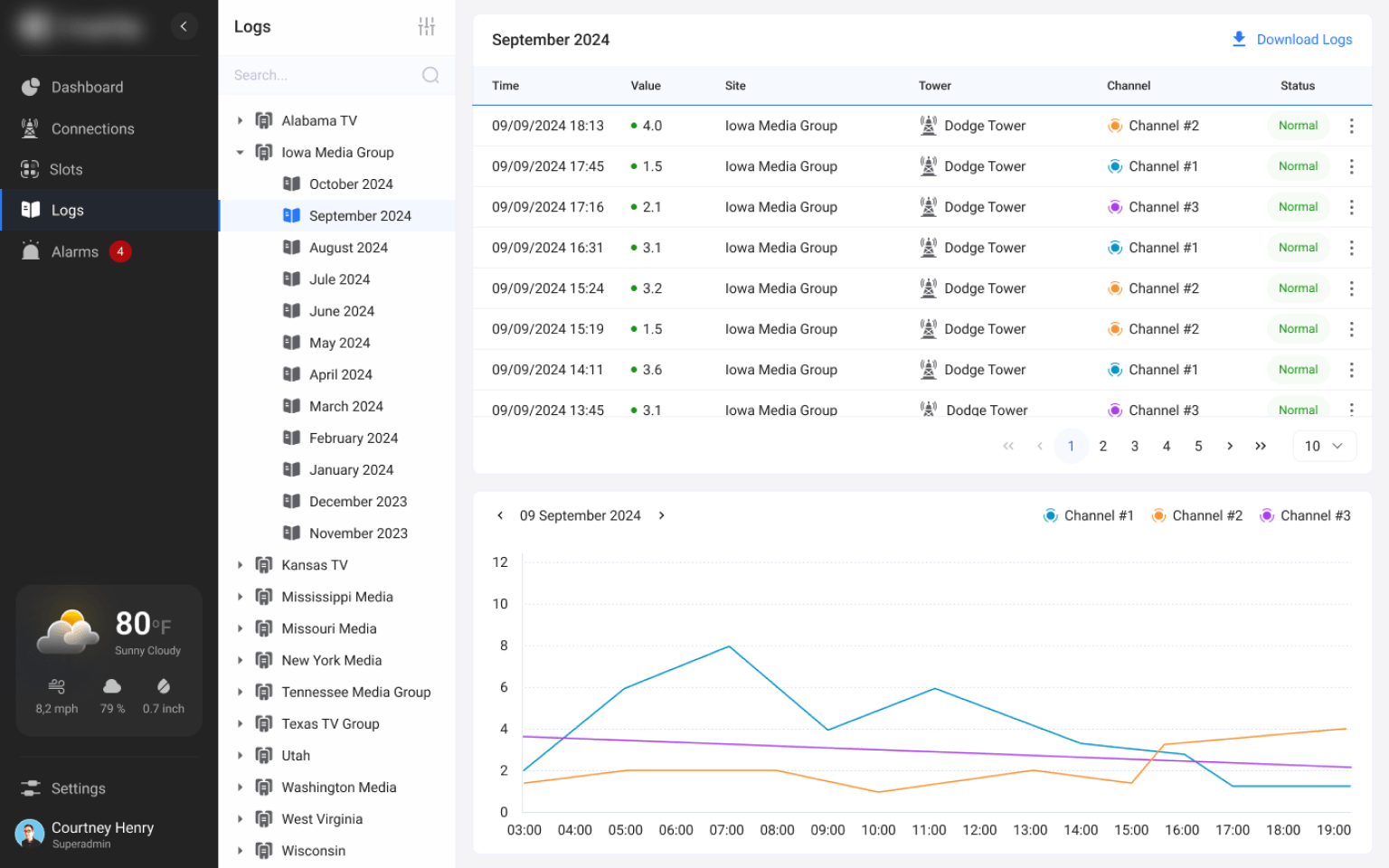Open row menu for 09/09/2024 18:13 log

[x=1351, y=126]
